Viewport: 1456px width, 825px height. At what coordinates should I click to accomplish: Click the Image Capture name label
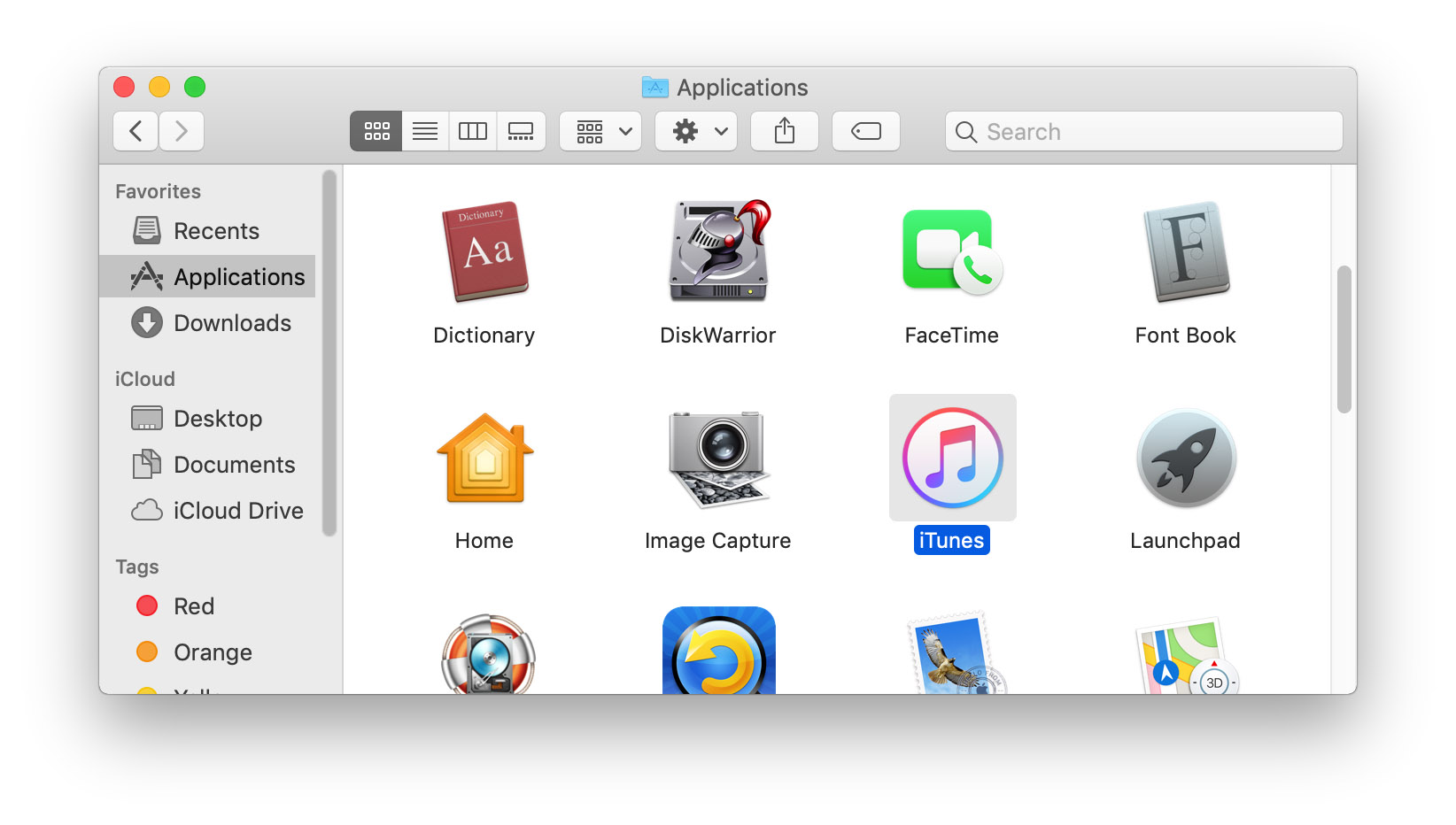coord(718,541)
